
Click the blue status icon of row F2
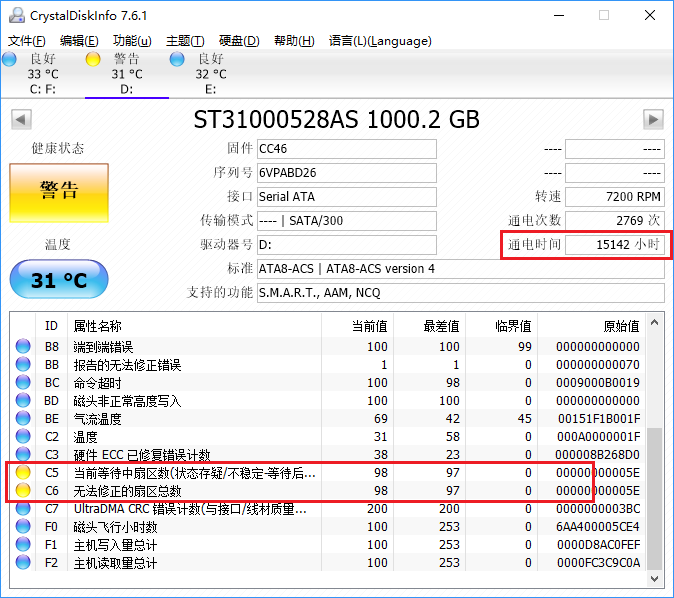(x=23, y=563)
